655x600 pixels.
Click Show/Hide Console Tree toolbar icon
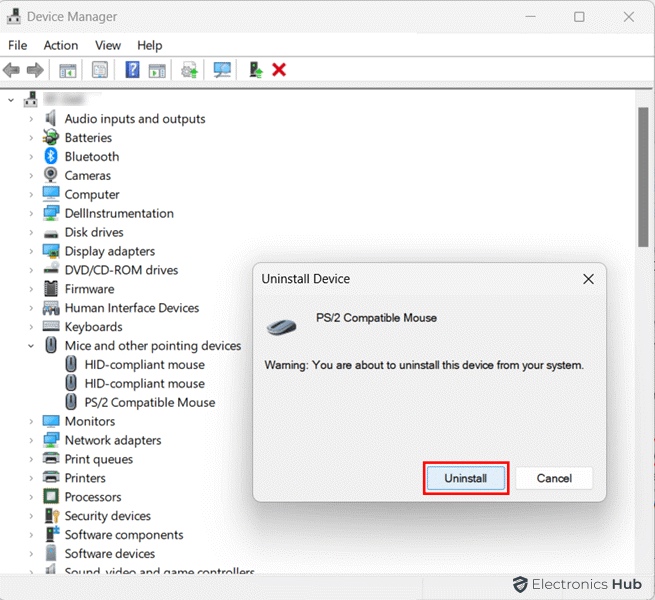67,70
